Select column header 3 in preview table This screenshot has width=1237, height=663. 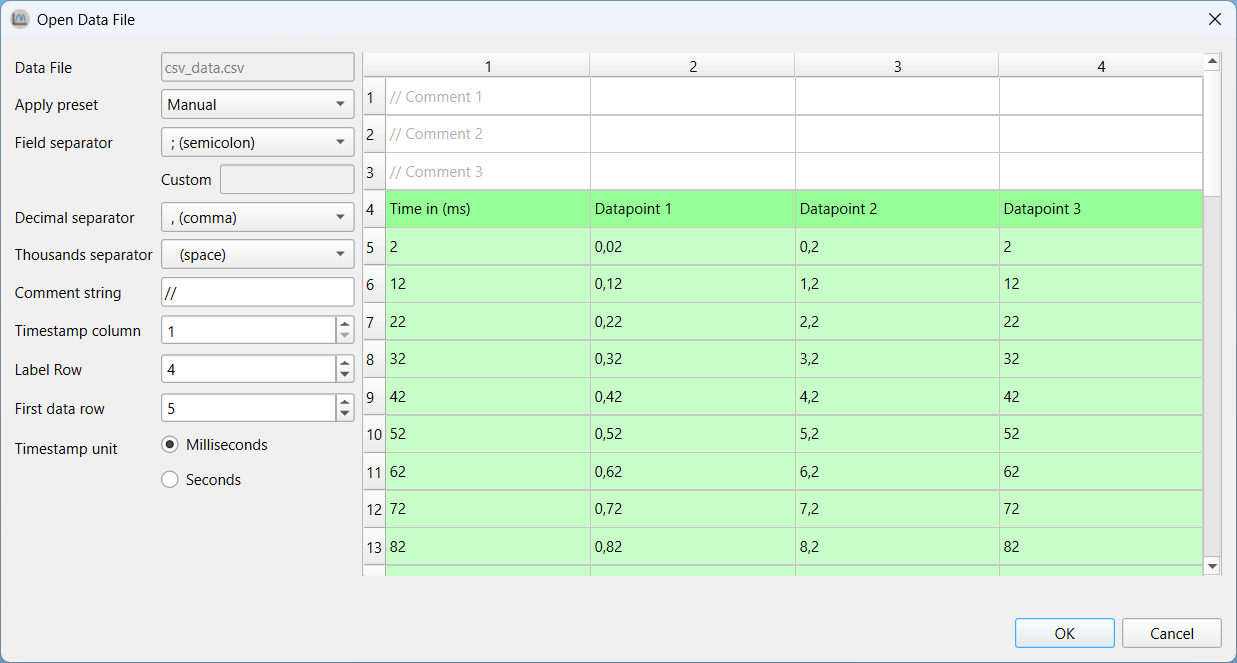tap(897, 66)
